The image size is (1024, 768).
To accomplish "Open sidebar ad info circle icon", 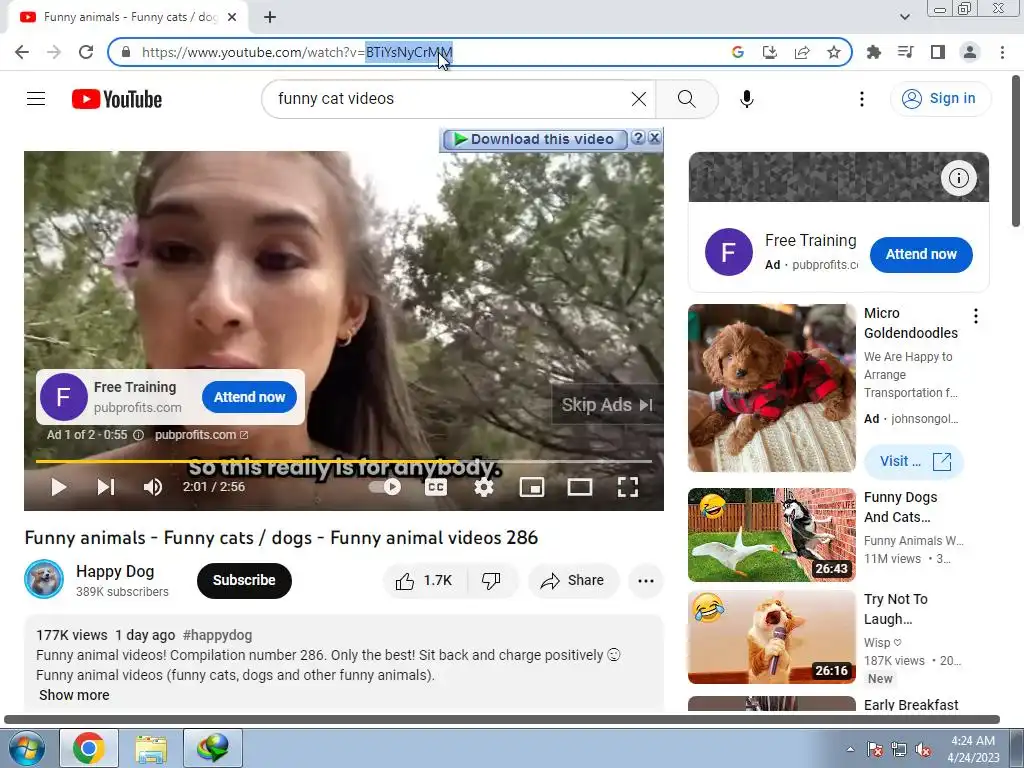I will (959, 178).
